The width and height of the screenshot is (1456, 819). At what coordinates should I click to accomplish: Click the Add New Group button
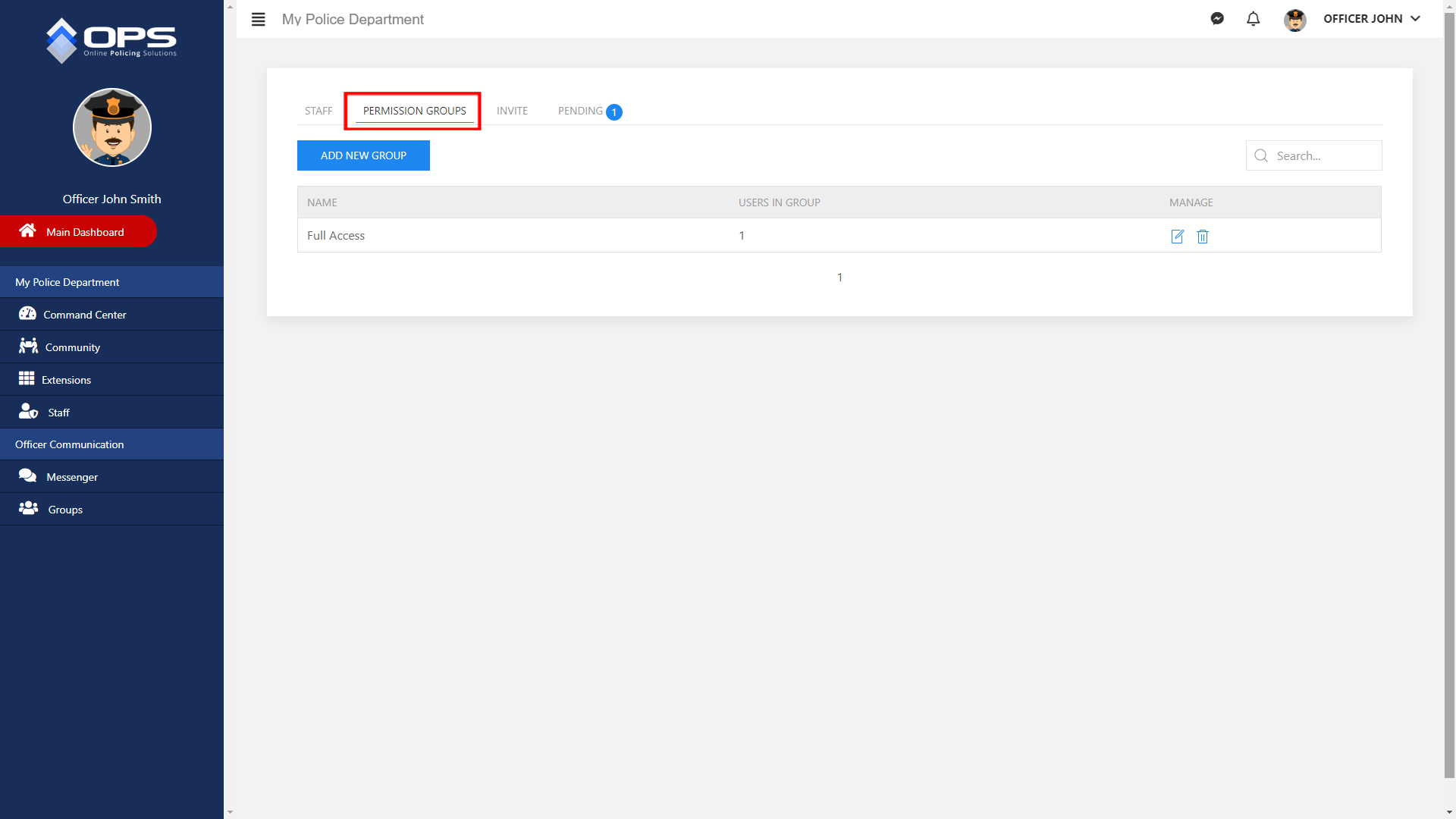[x=363, y=155]
